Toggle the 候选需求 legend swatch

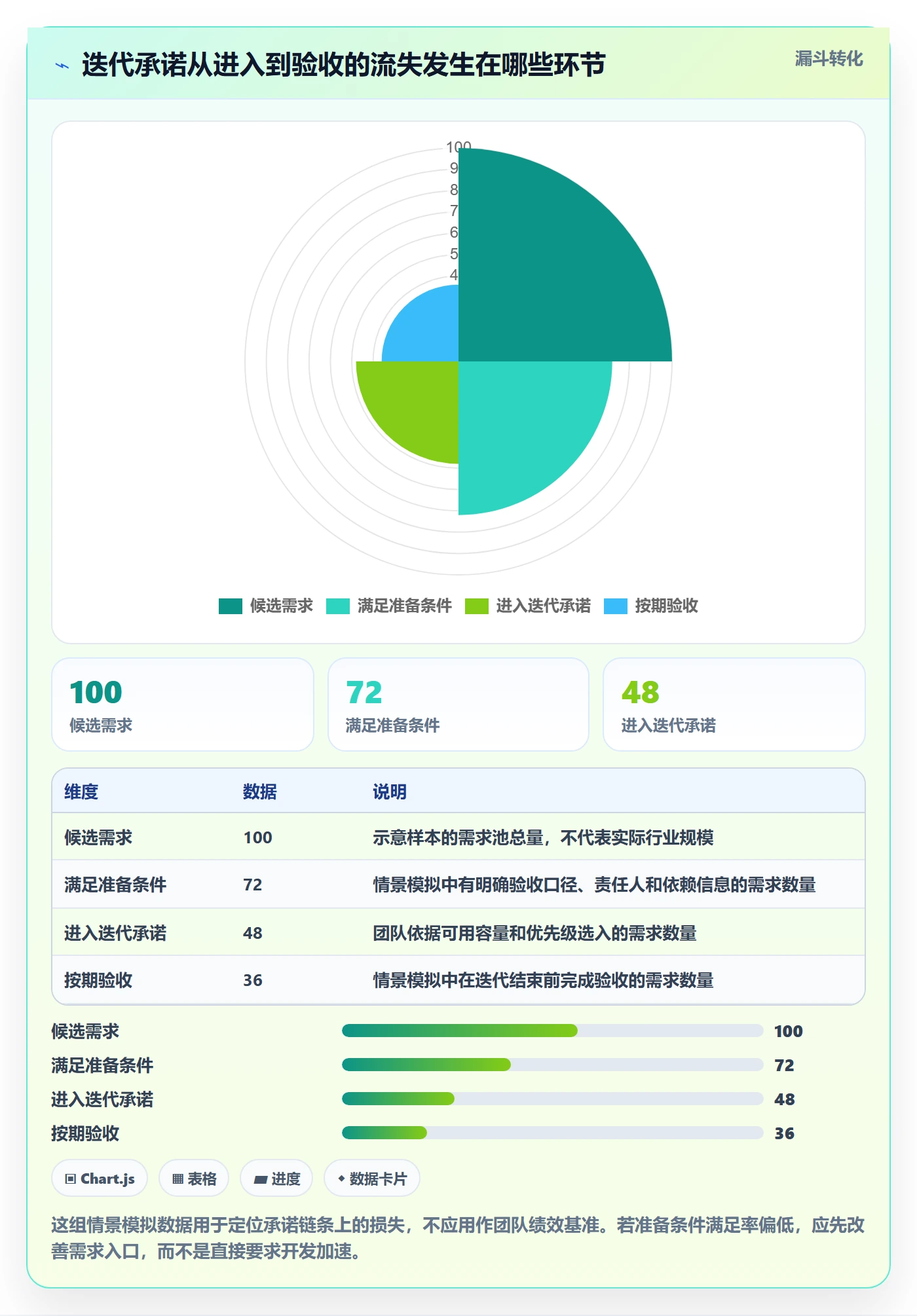coord(231,606)
